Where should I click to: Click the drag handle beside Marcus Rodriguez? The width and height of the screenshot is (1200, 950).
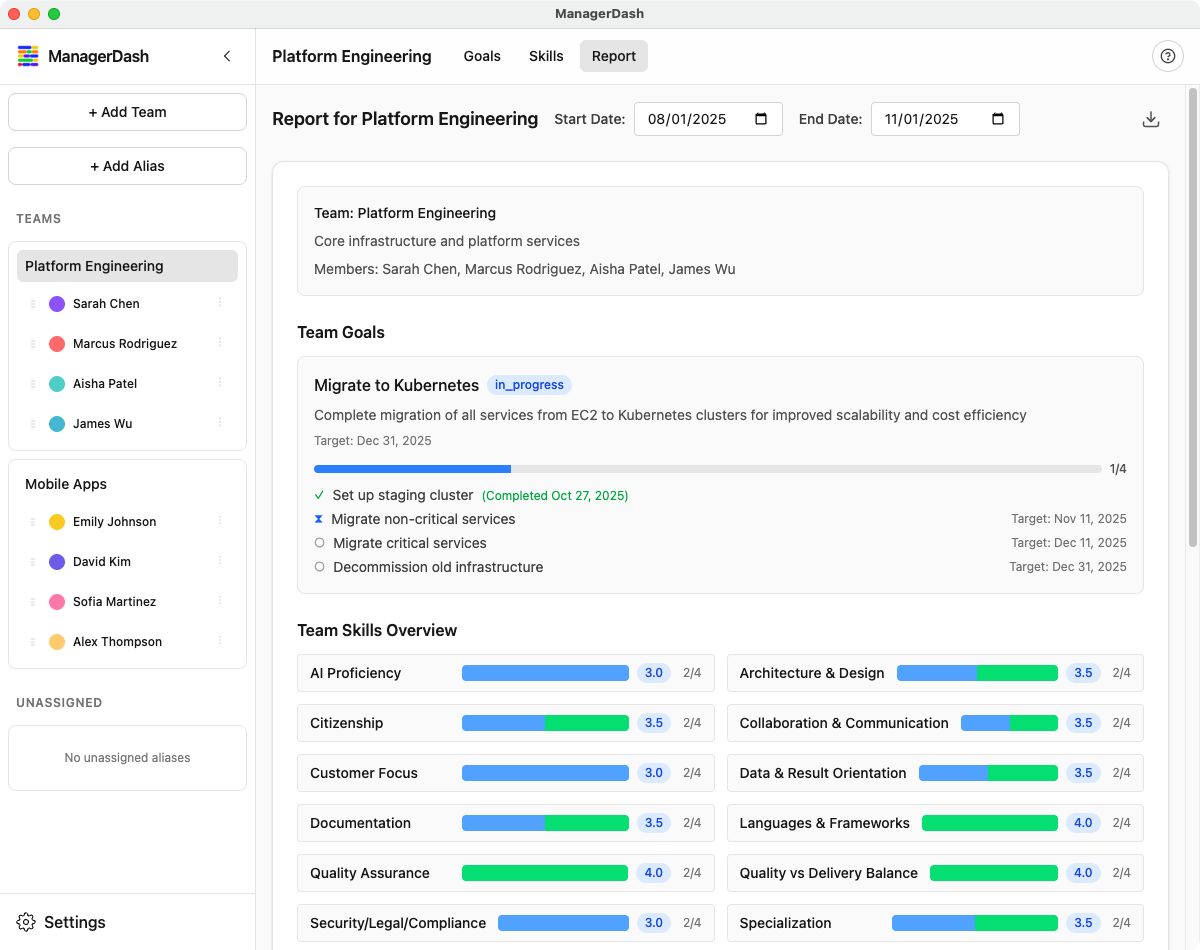click(x=33, y=344)
